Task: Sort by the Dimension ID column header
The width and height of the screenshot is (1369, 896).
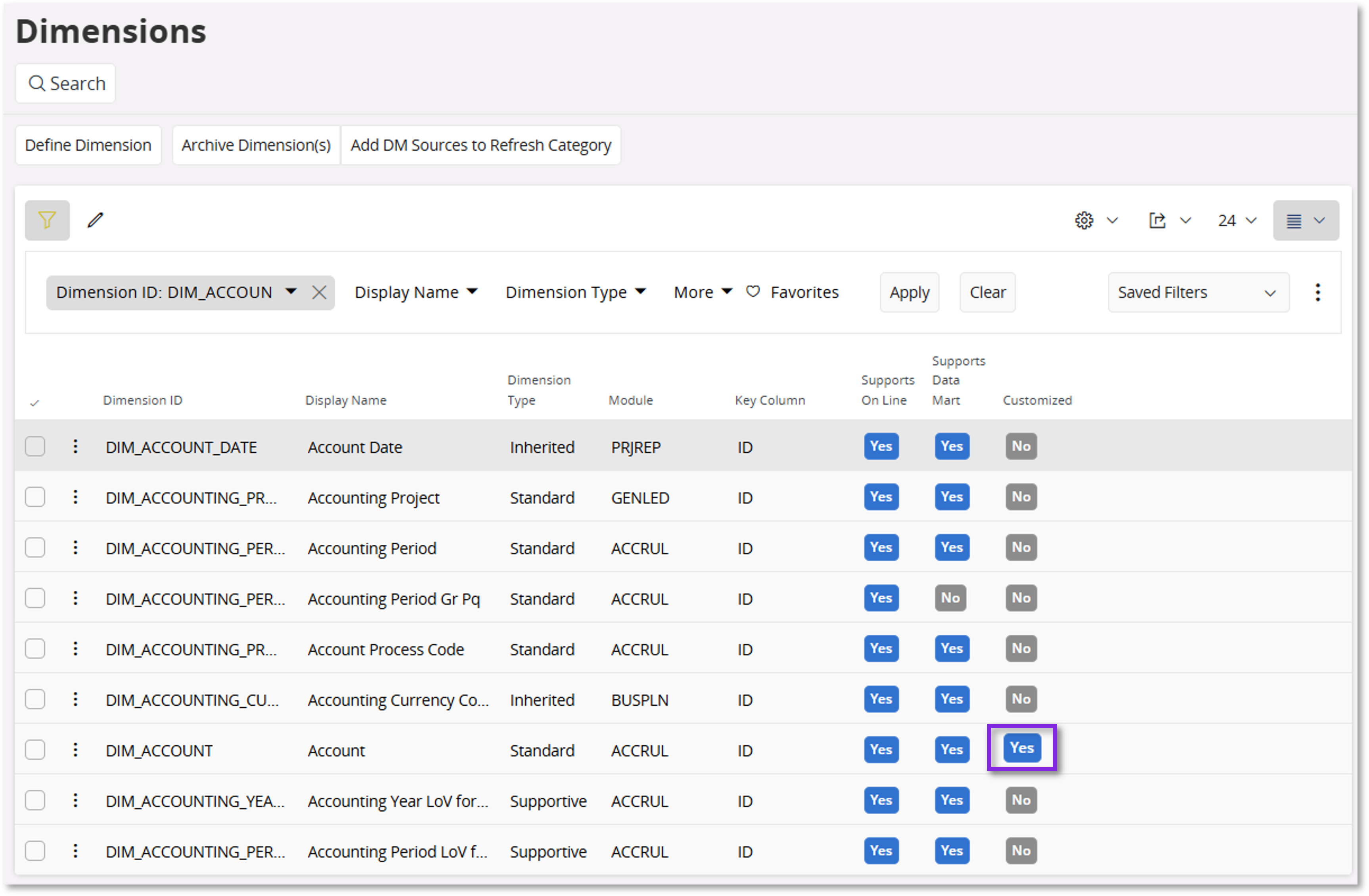Action: pos(143,401)
